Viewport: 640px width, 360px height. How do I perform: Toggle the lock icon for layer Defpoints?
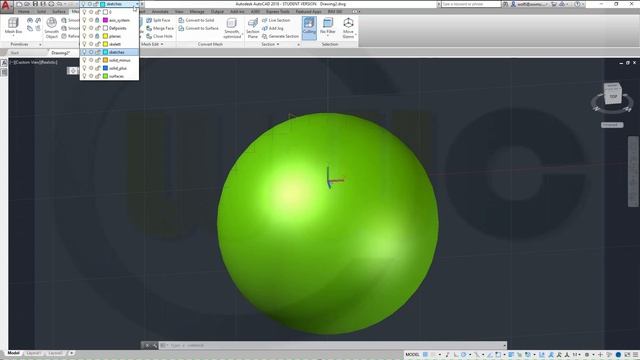[98, 28]
